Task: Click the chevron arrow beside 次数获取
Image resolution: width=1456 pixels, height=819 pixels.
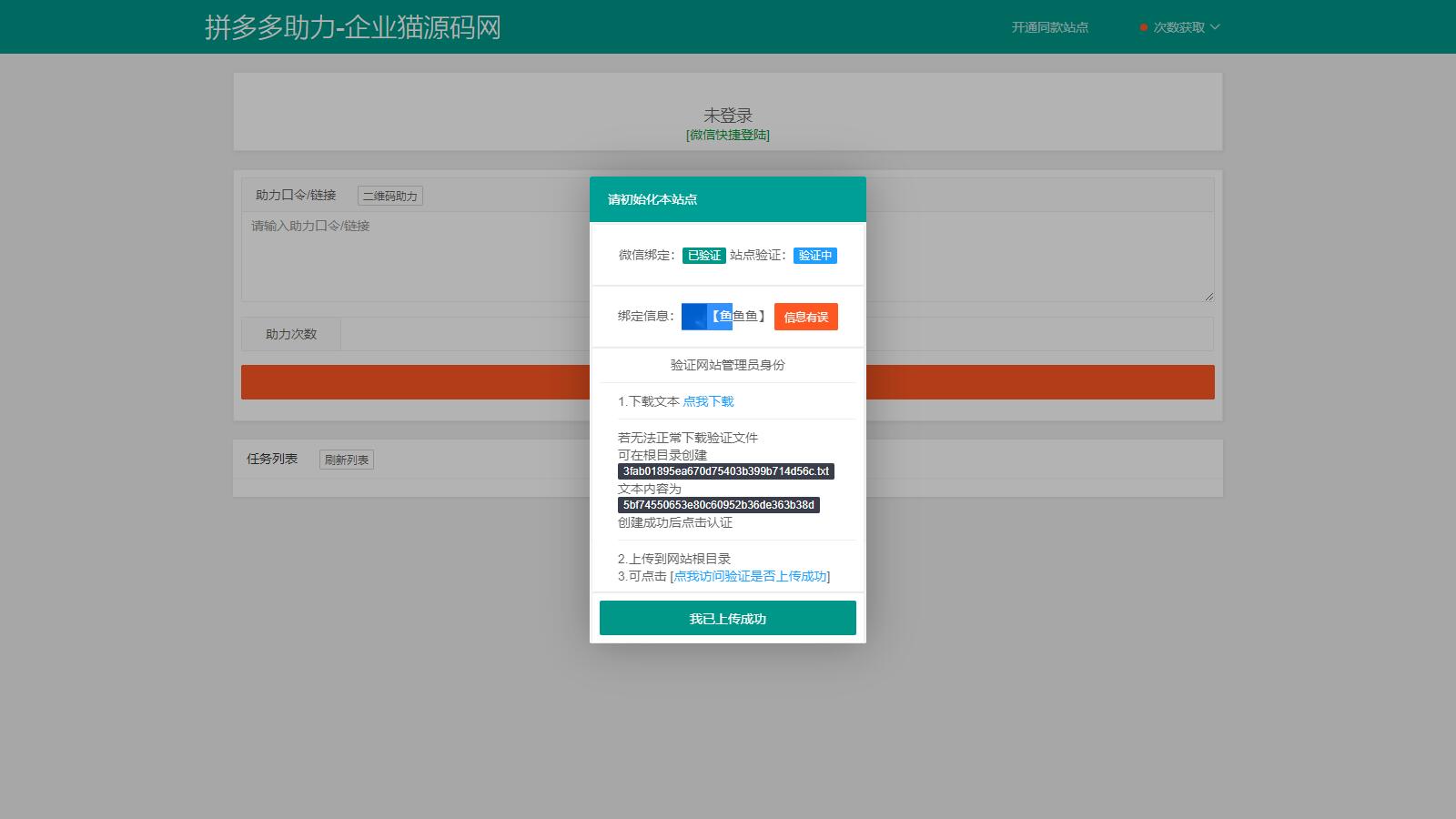Action: point(1215,27)
